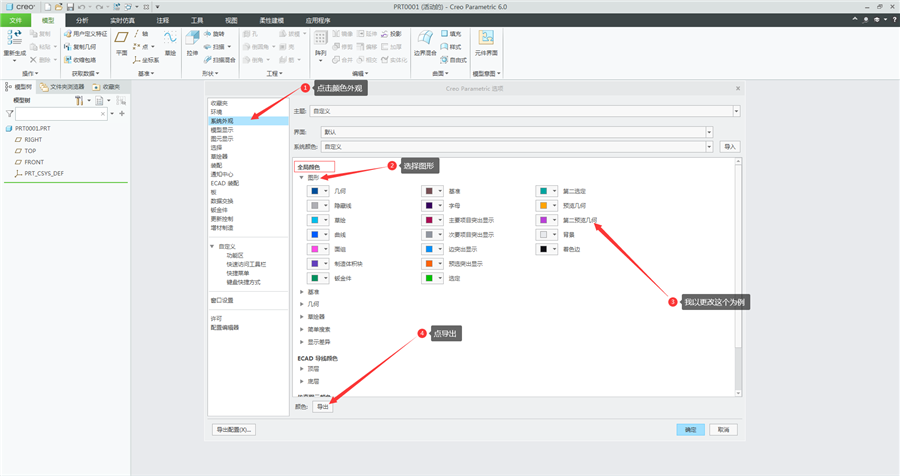Viewport: 900px width, 476px height.
Task: Click the Save icon in quick access toolbar
Action: [70, 7]
